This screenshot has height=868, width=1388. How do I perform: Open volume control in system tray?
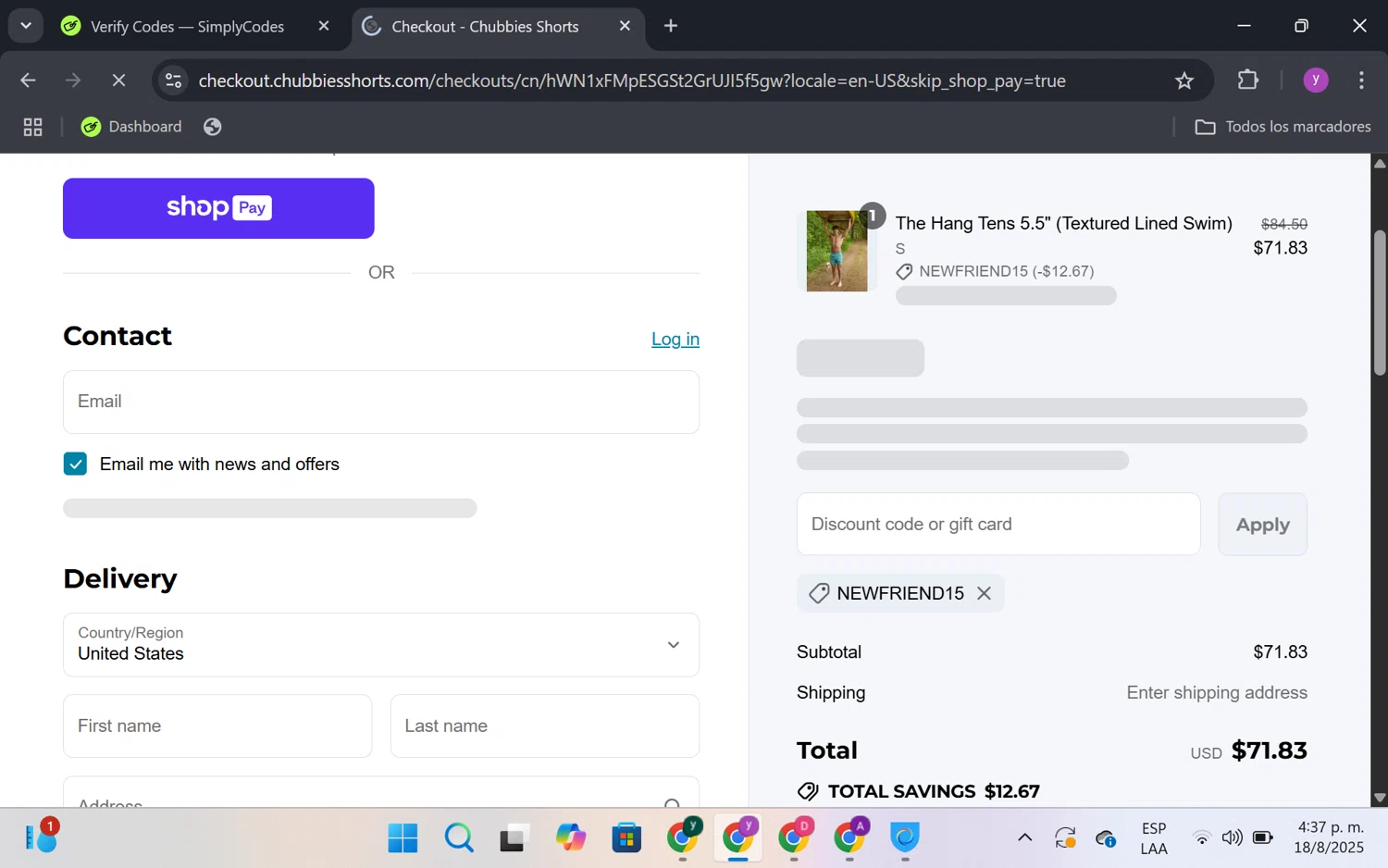[x=1232, y=837]
